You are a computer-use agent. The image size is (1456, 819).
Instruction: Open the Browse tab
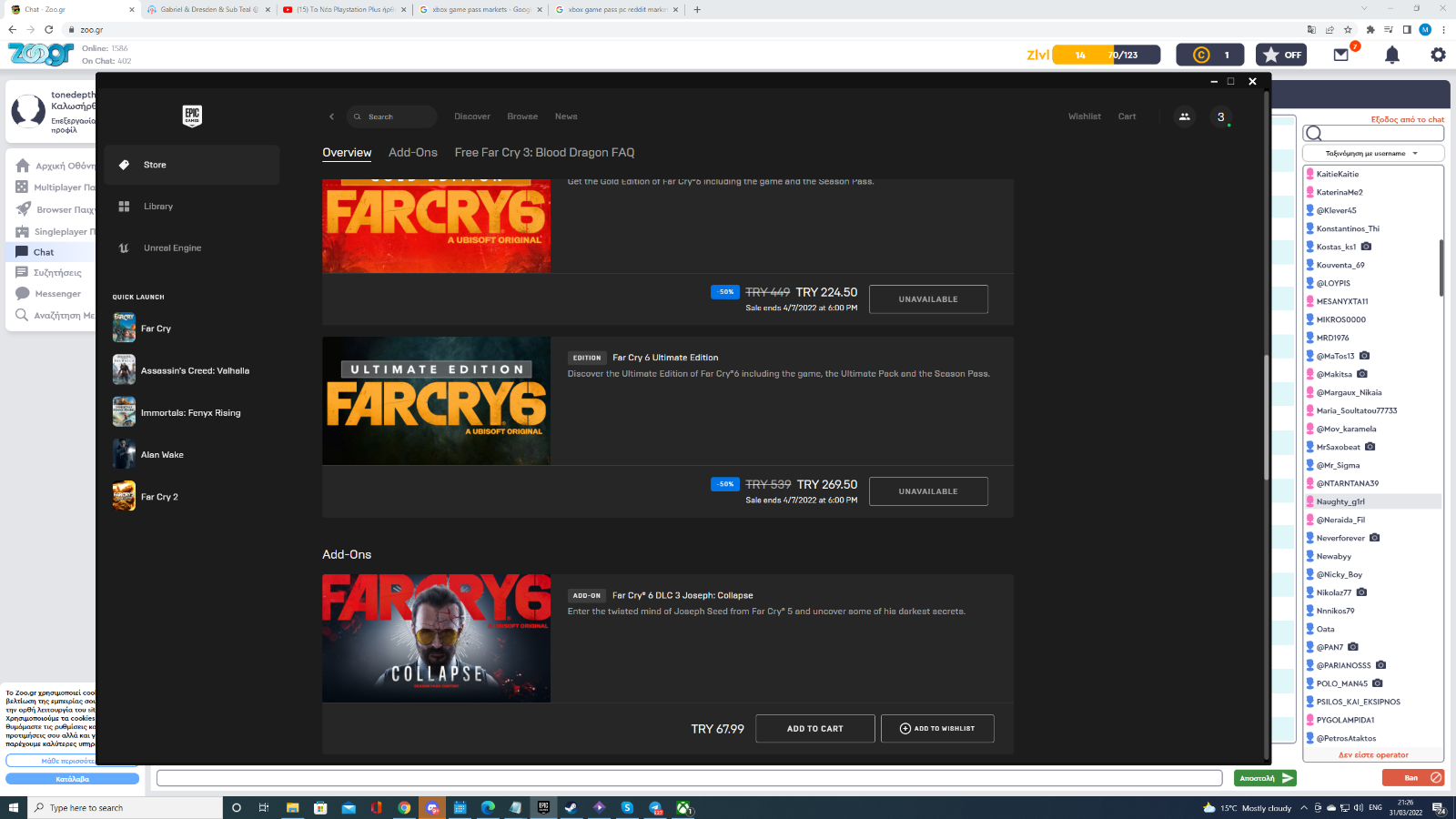[522, 116]
